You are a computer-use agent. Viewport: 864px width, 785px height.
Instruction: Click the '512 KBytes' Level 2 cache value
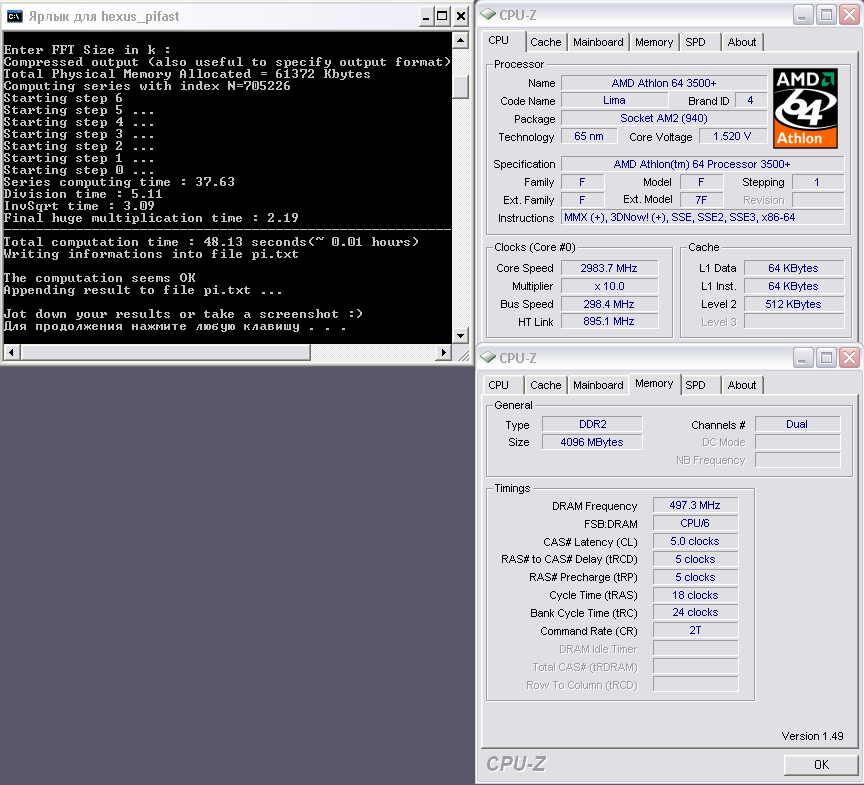[793, 304]
